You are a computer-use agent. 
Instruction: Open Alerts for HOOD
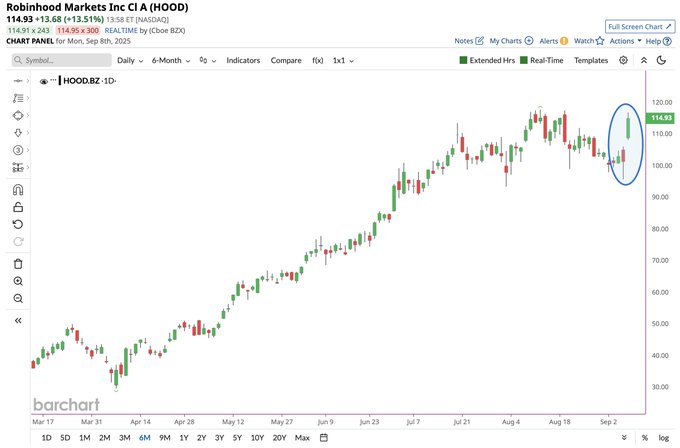click(553, 41)
